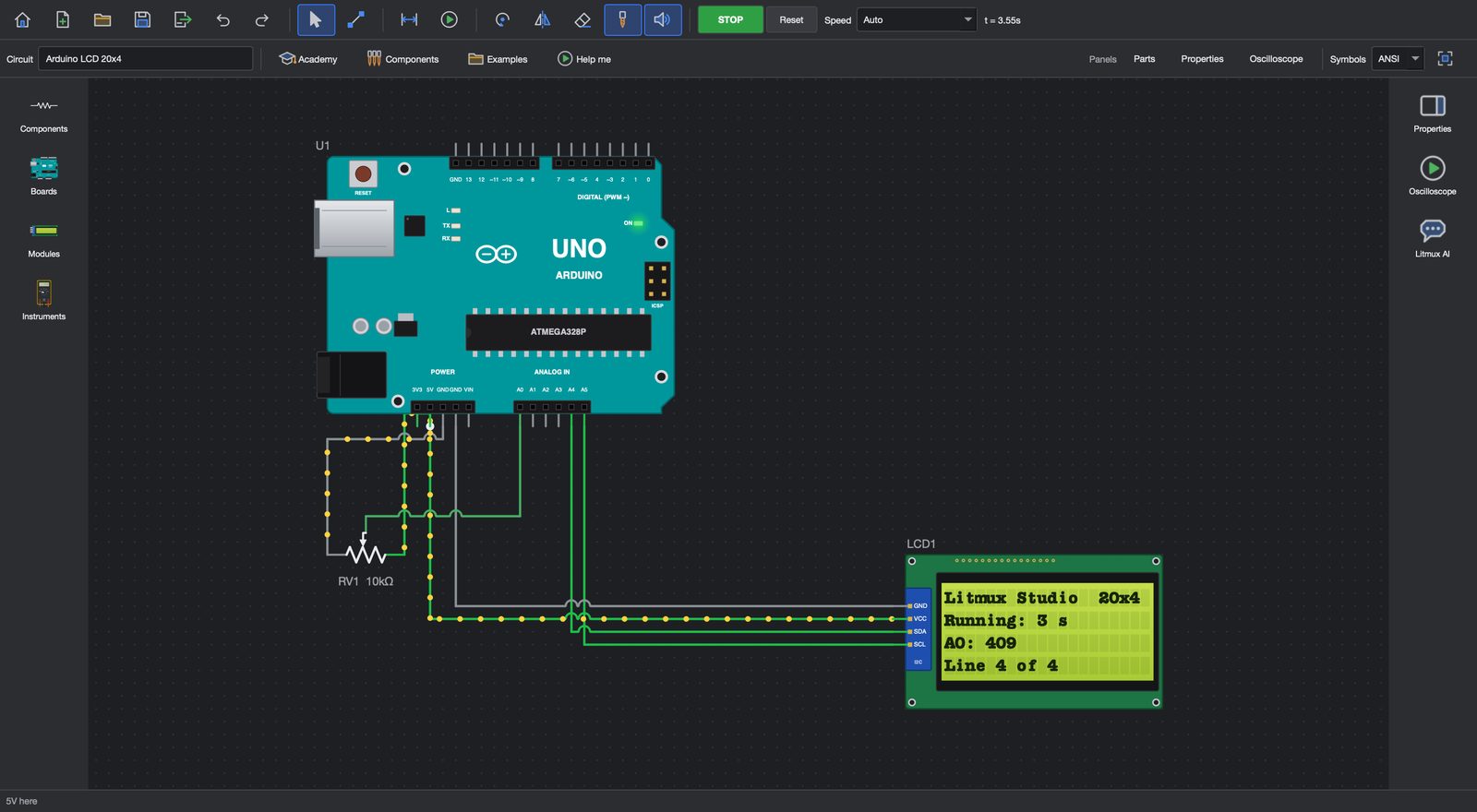Save the circuit with the floppy icon
The width and height of the screenshot is (1477, 812).
(142, 19)
